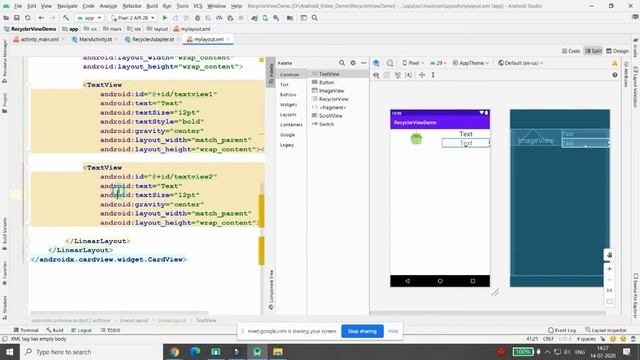Toggle the Component Tree side tab

271,290
